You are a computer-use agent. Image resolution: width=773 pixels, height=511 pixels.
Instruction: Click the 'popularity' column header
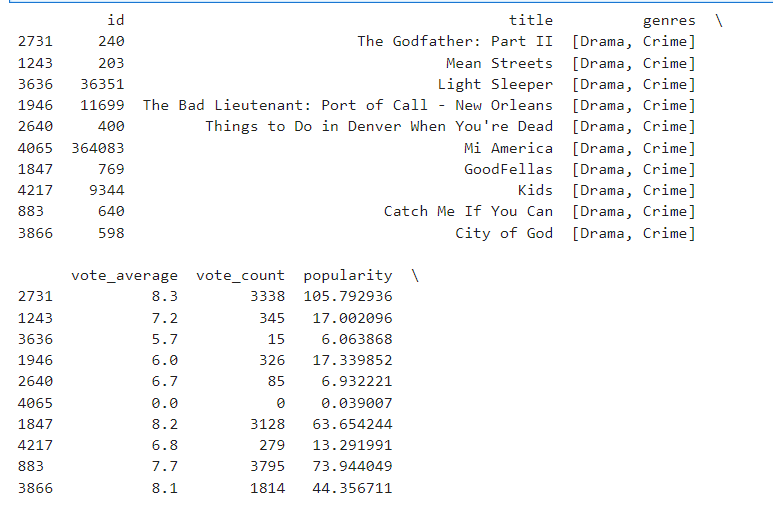tap(348, 275)
